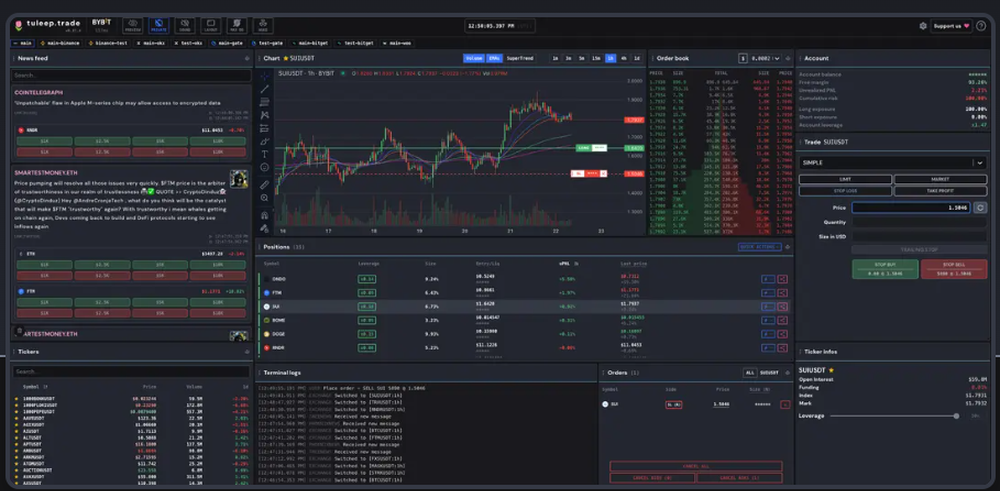Open the Quick Actions dropdown
This screenshot has height=491, width=1000.
(760, 247)
